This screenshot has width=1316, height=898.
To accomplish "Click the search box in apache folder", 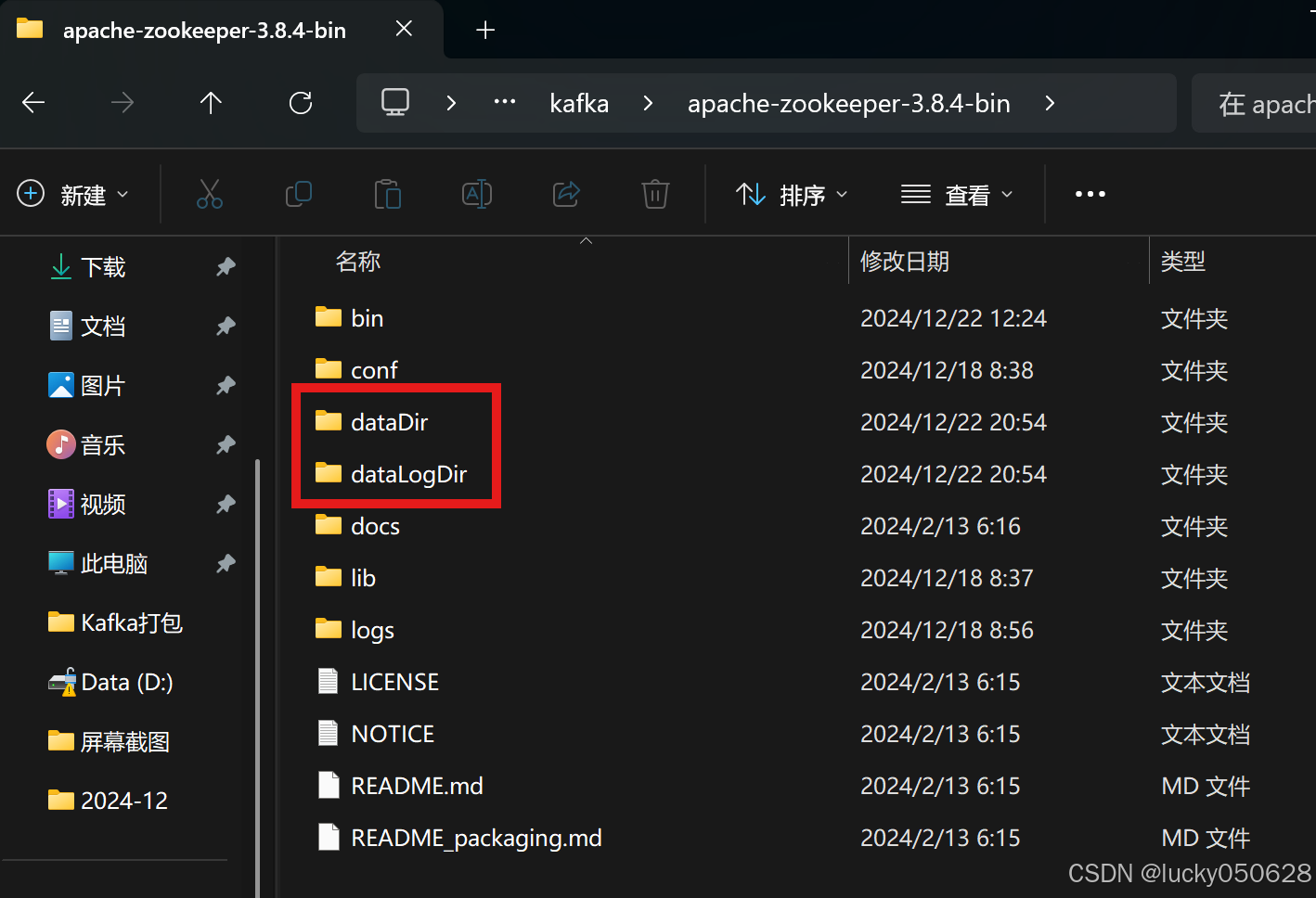I will (1254, 103).
